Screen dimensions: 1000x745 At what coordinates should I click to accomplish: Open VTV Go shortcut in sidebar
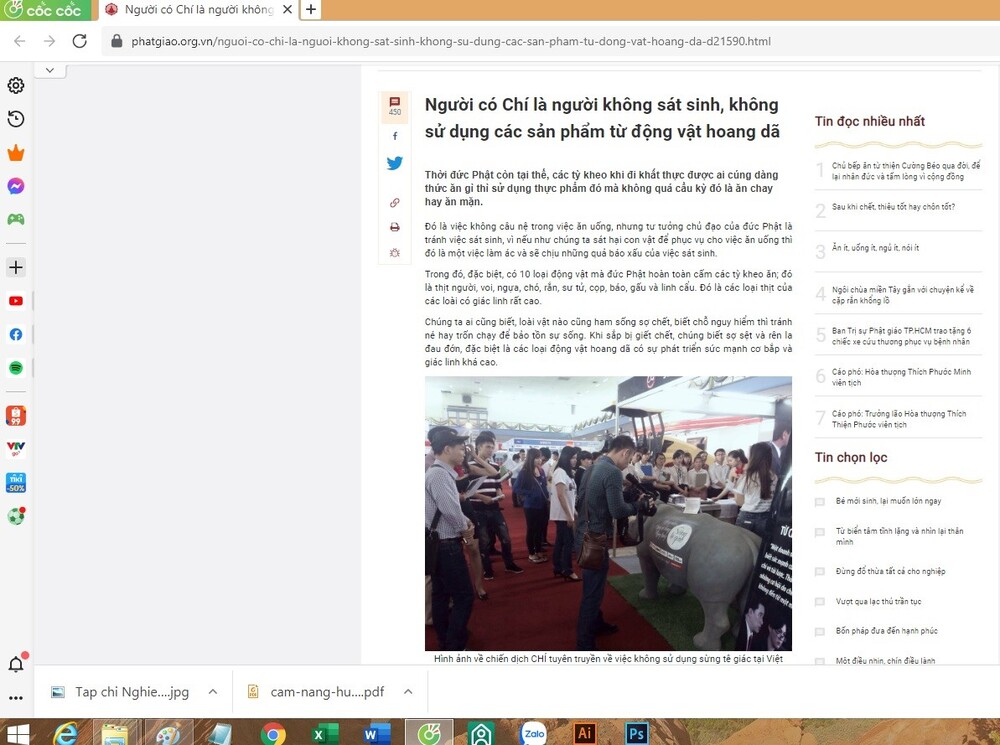pyautogui.click(x=16, y=449)
